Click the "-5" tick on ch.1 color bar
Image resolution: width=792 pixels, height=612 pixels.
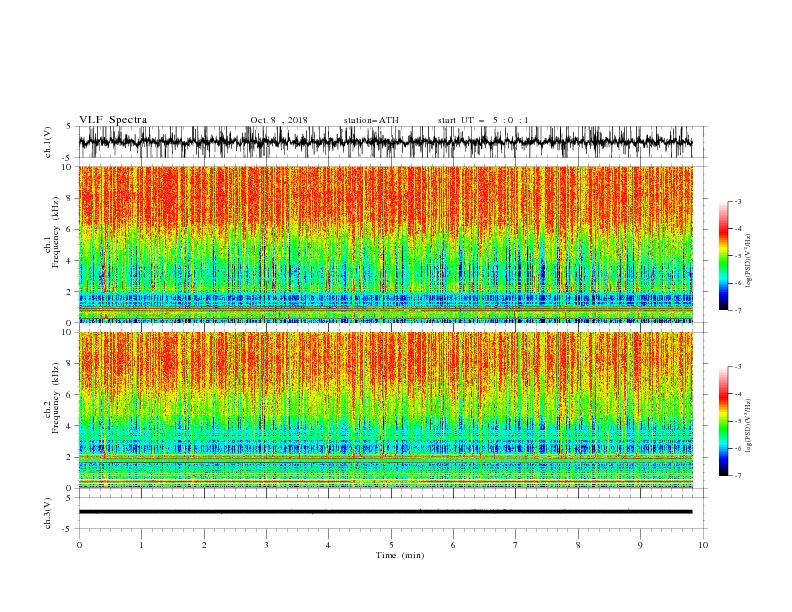coord(737,256)
